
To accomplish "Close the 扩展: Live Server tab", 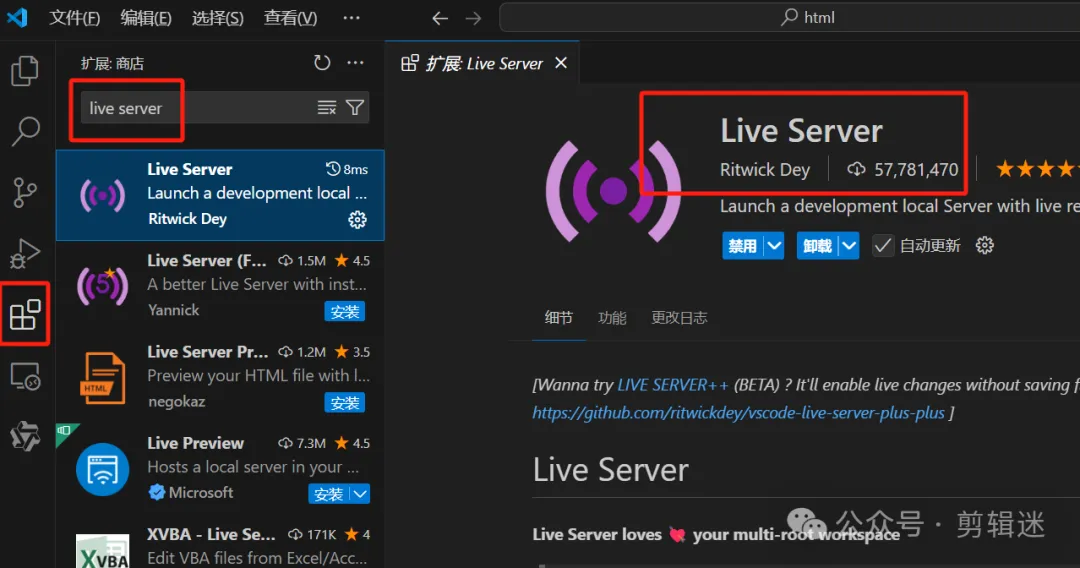I will pos(561,63).
